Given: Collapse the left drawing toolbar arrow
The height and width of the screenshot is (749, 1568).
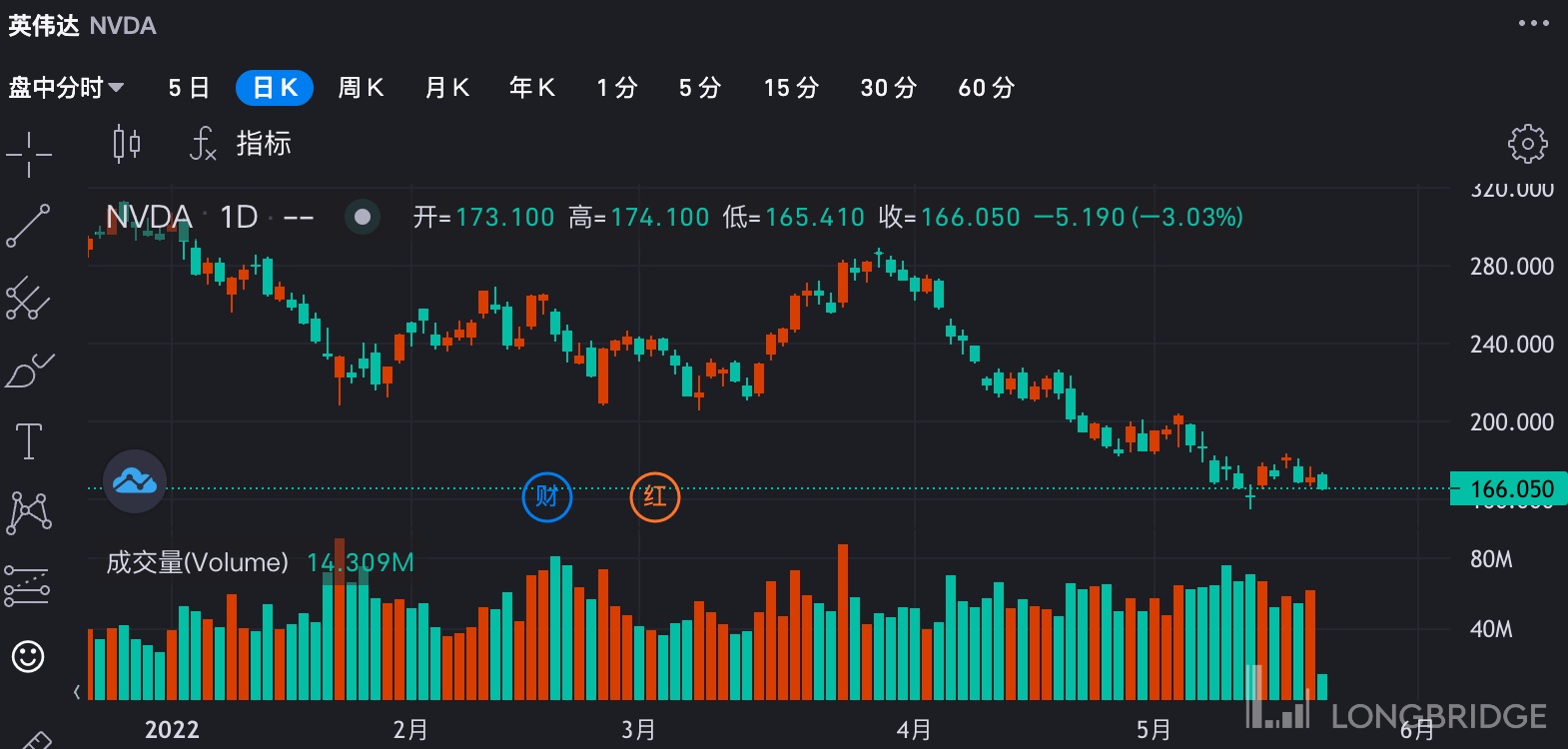Looking at the screenshot, I should pos(77,691).
